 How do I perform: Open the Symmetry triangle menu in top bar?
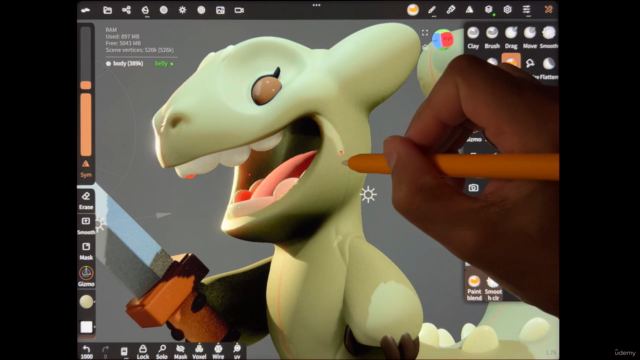[469, 9]
